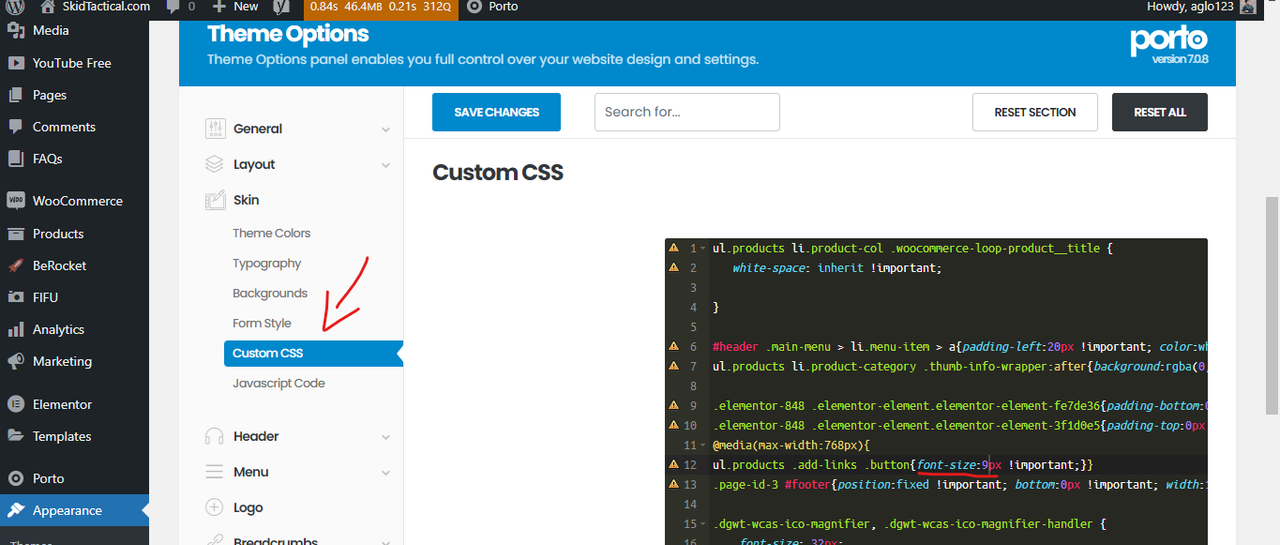Screen dimensions: 1280x545
Task: Click the user avatar in admin bar
Action: [1247, 7]
